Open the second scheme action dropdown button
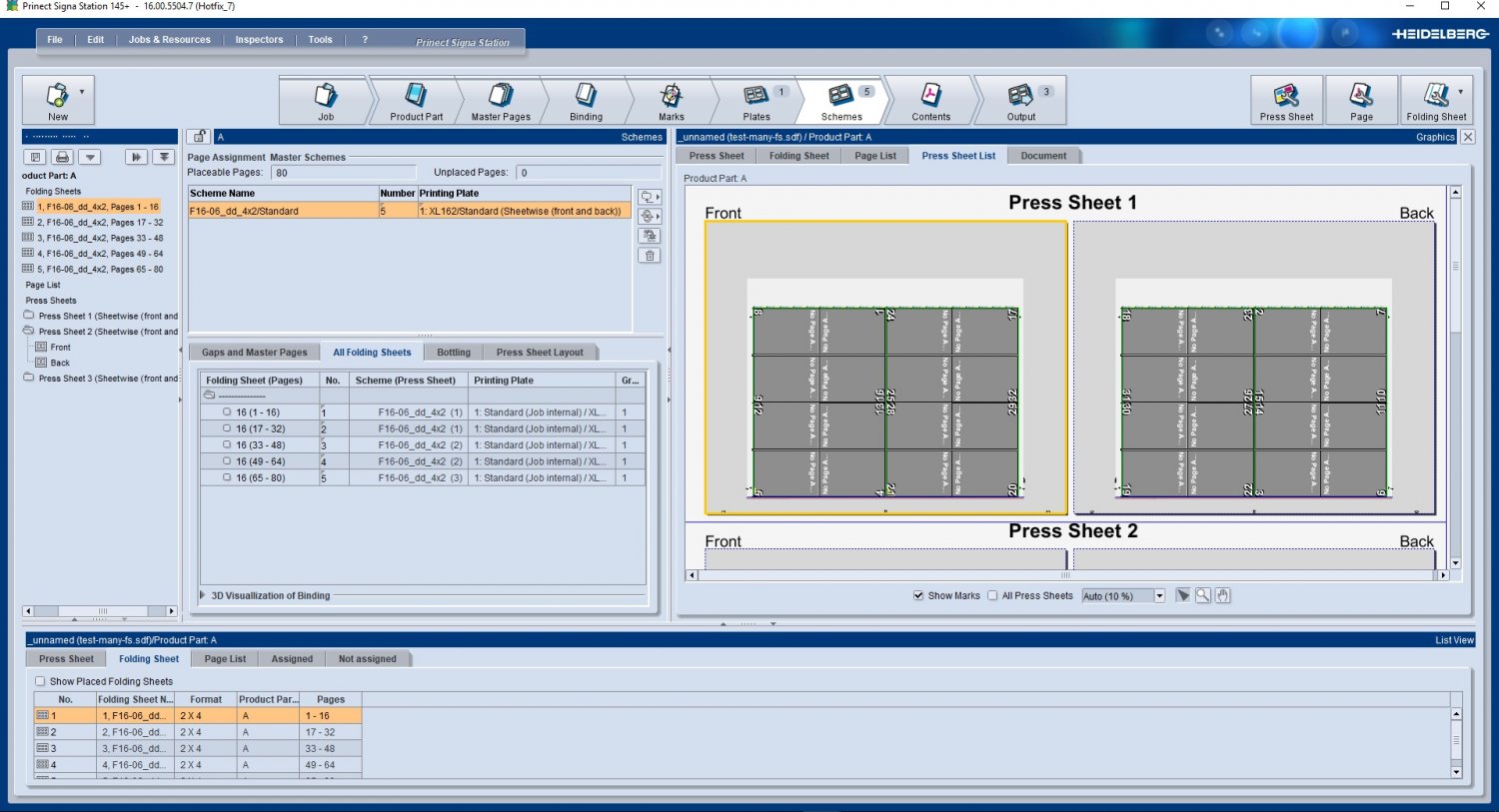Screen dimensions: 1499x812 click(x=650, y=216)
